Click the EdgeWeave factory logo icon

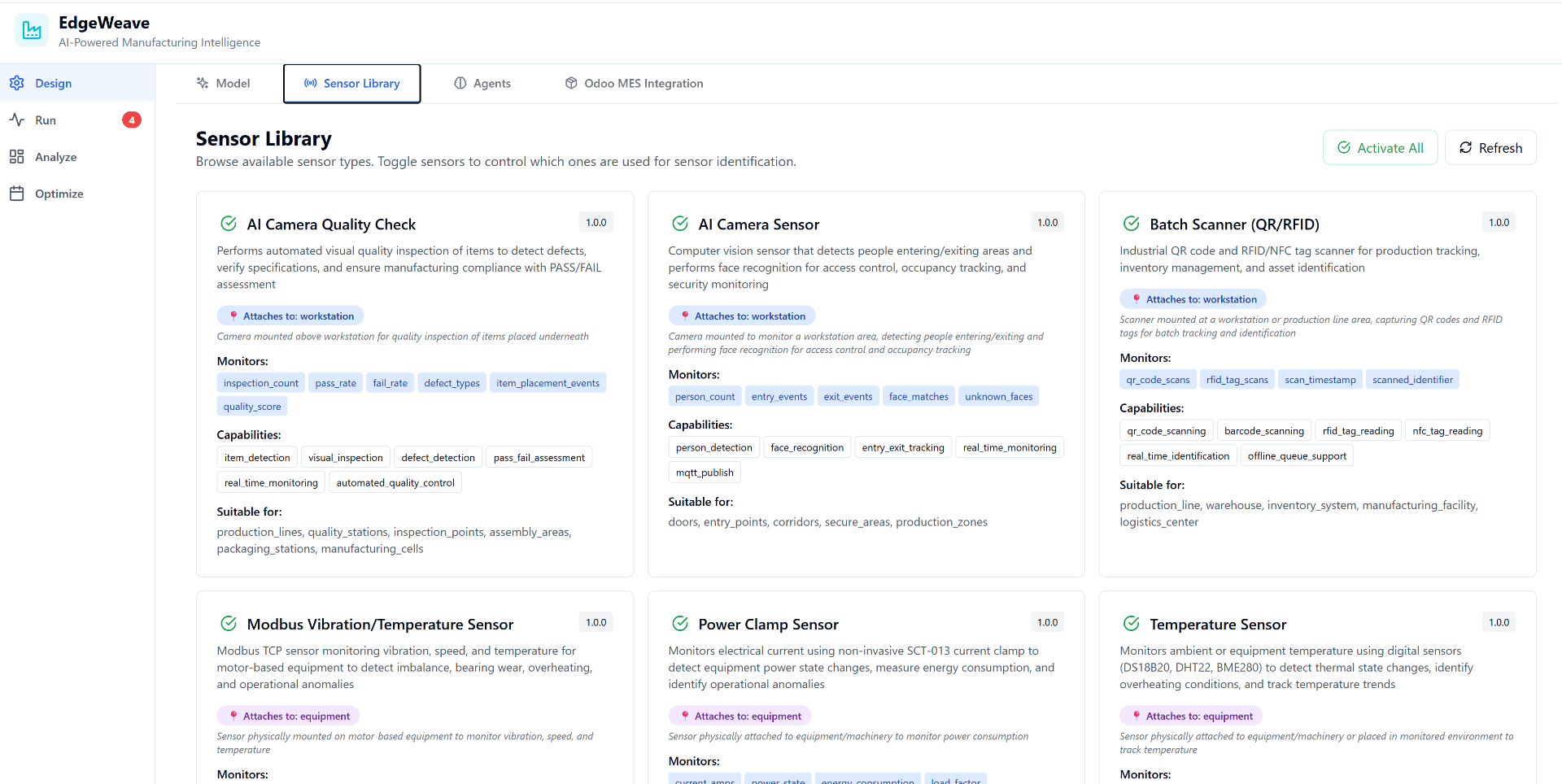click(32, 31)
